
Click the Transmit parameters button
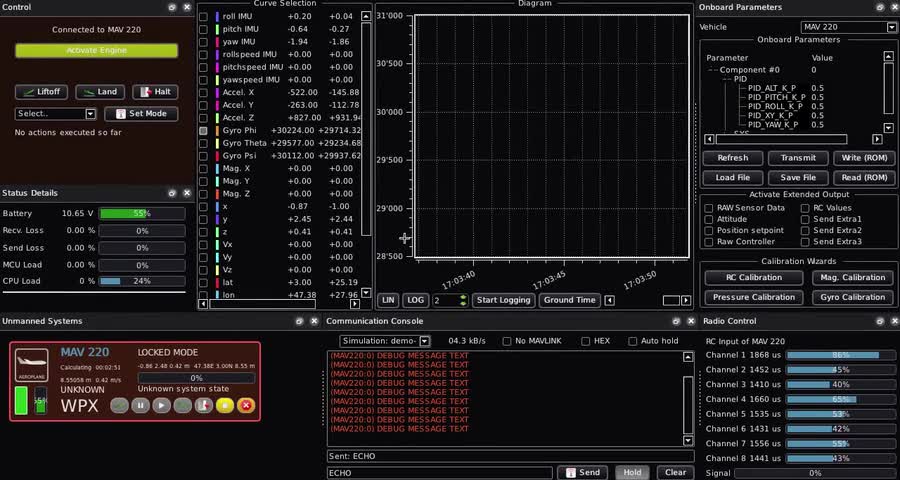coord(798,158)
